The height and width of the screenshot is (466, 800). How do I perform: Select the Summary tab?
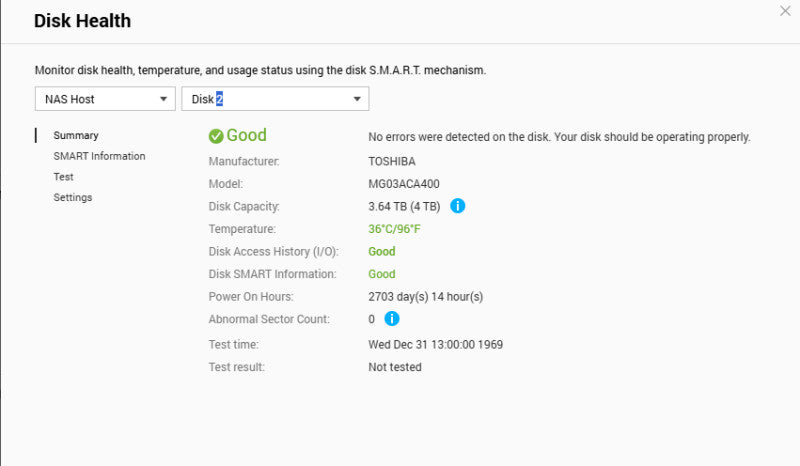[76, 135]
